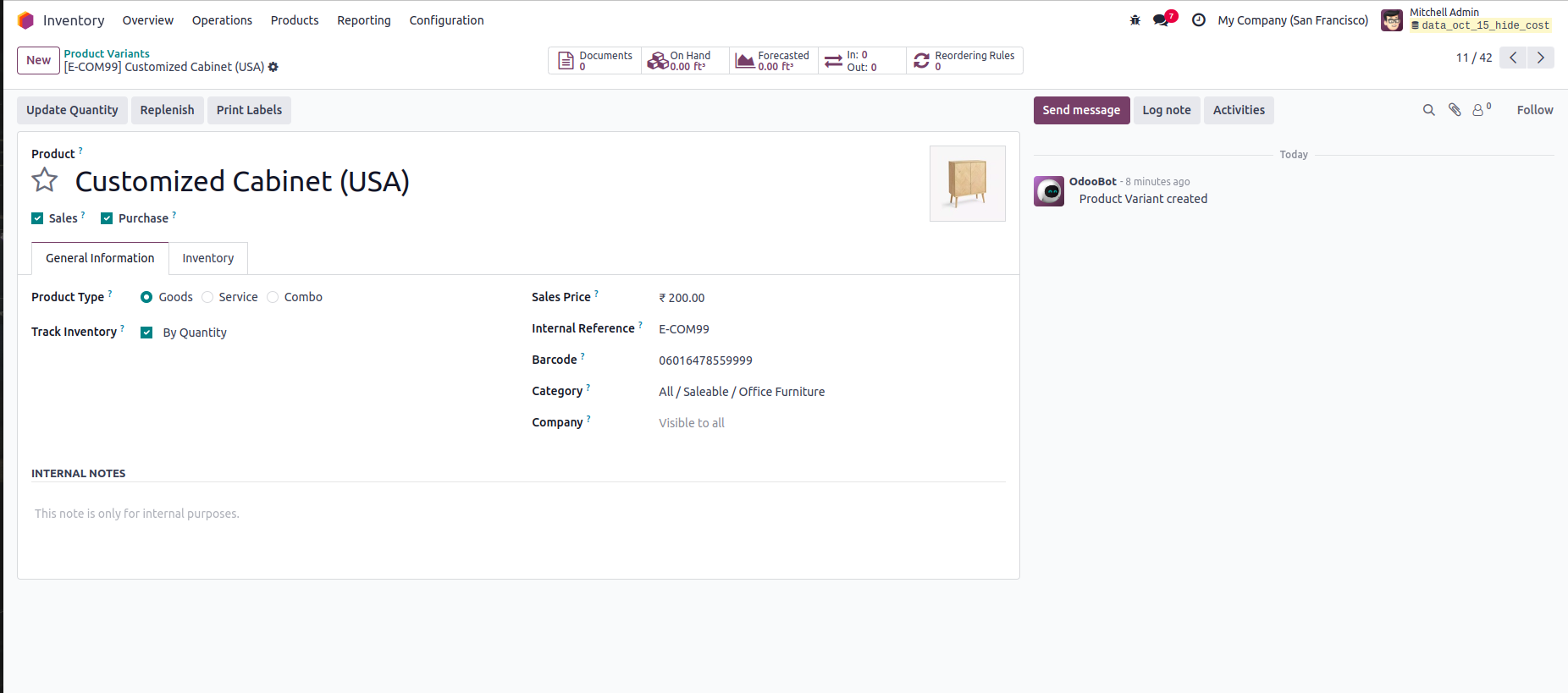Open the gear actions menu beside product name
Image resolution: width=1568 pixels, height=693 pixels.
[273, 67]
